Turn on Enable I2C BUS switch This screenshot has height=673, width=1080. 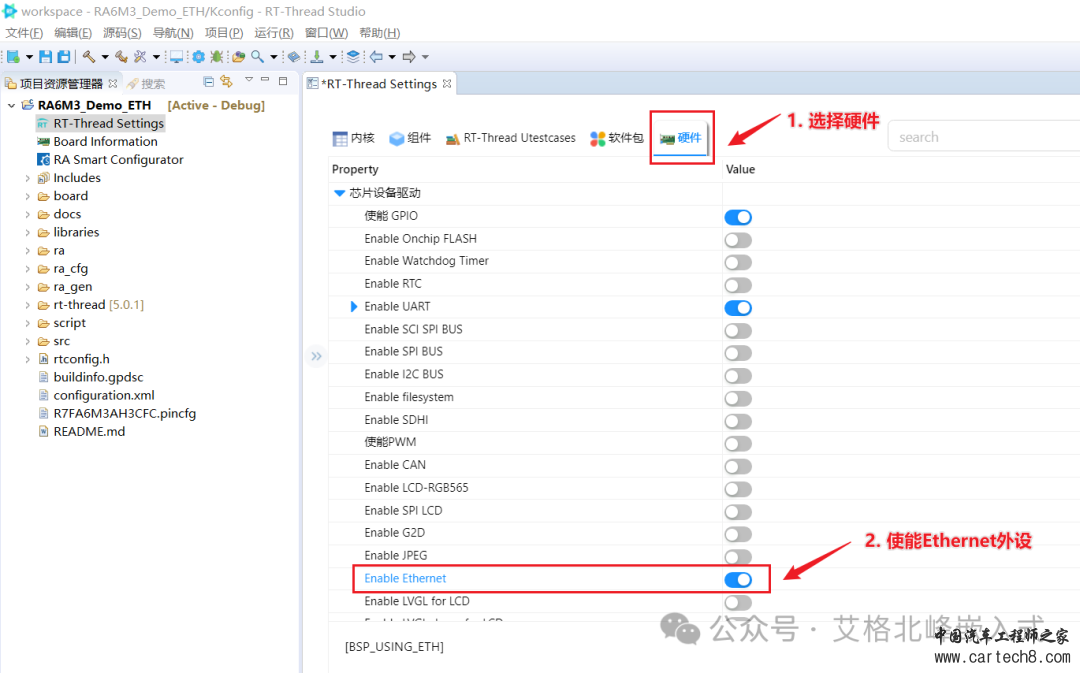click(x=738, y=376)
